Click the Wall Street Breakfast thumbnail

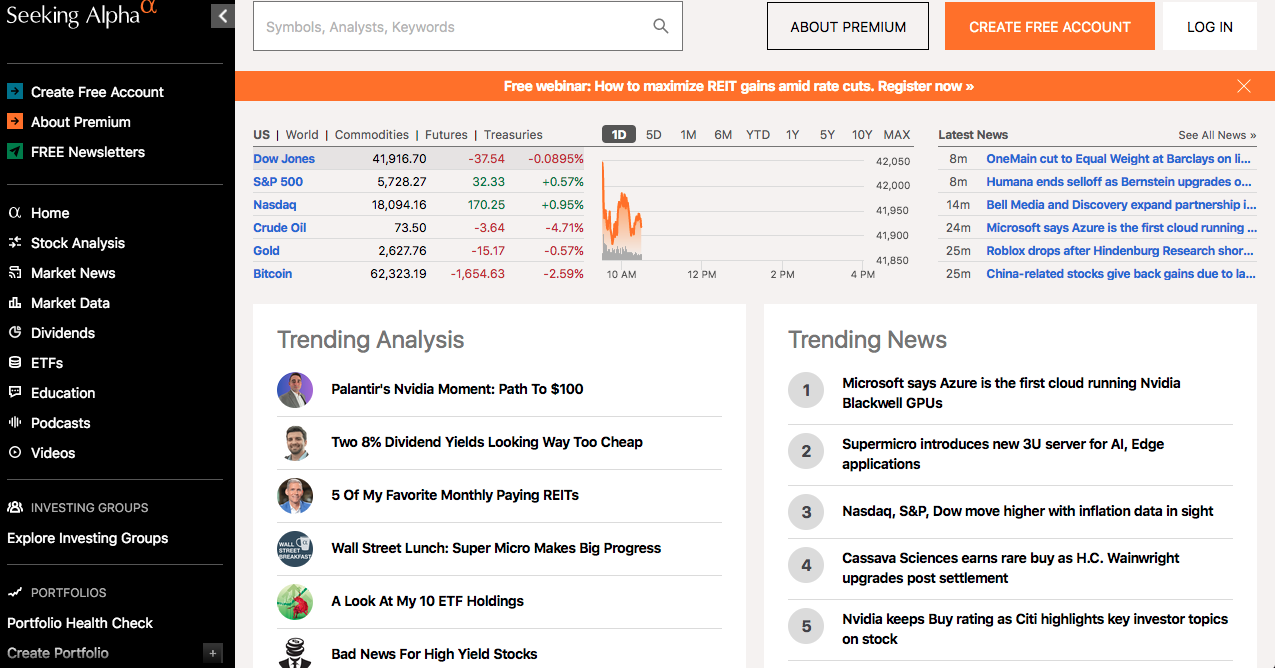click(x=295, y=549)
